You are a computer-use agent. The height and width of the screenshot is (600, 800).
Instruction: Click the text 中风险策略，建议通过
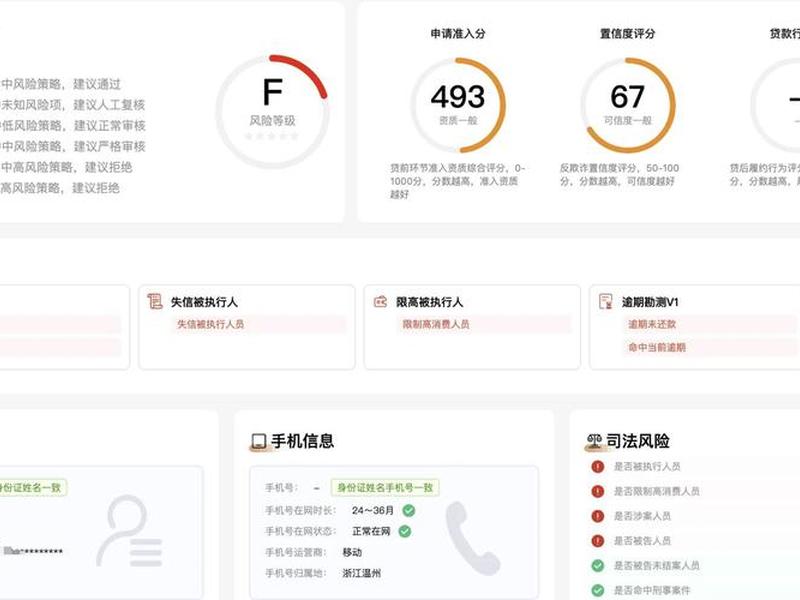point(61,84)
